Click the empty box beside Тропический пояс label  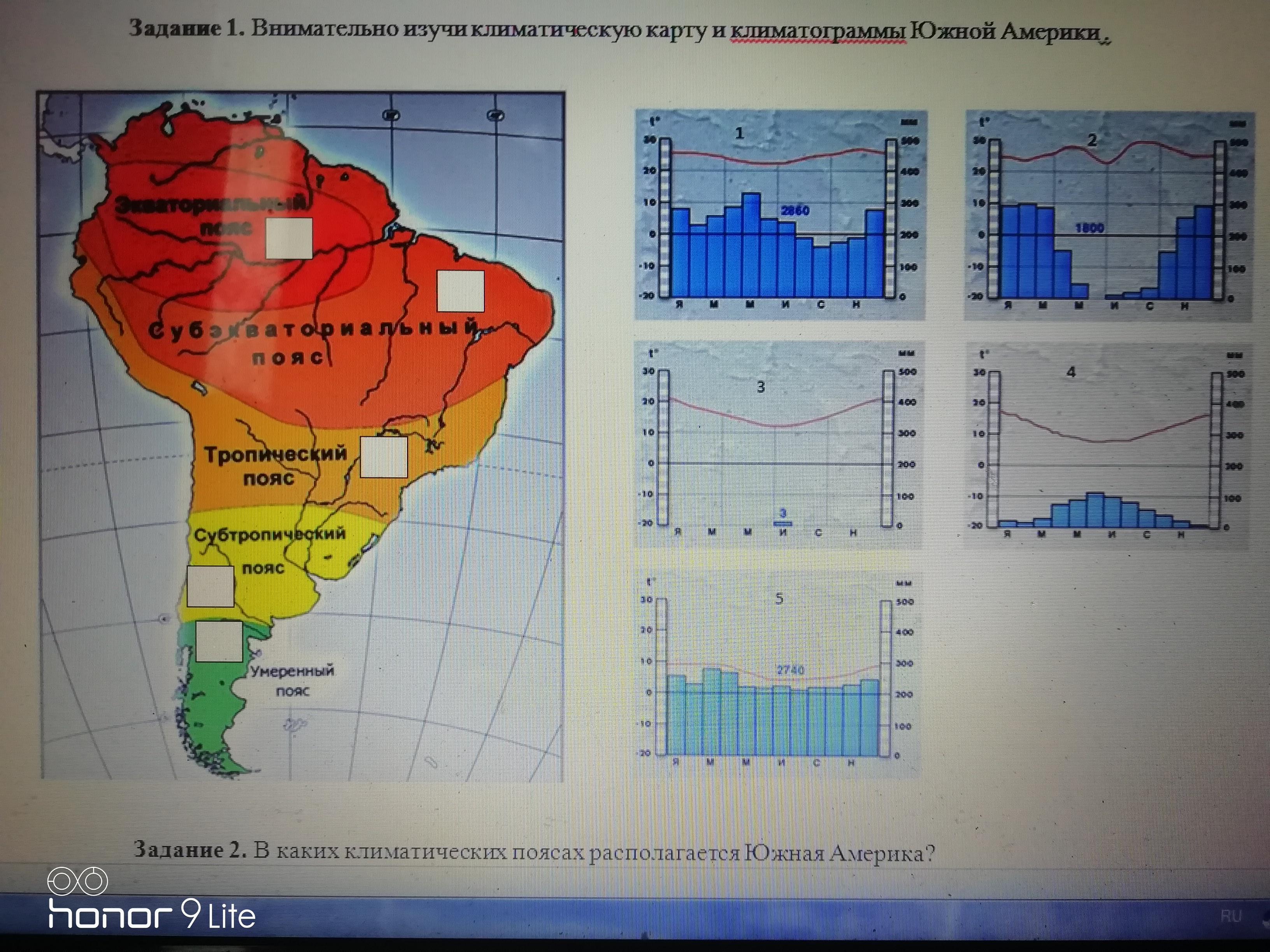[x=384, y=457]
